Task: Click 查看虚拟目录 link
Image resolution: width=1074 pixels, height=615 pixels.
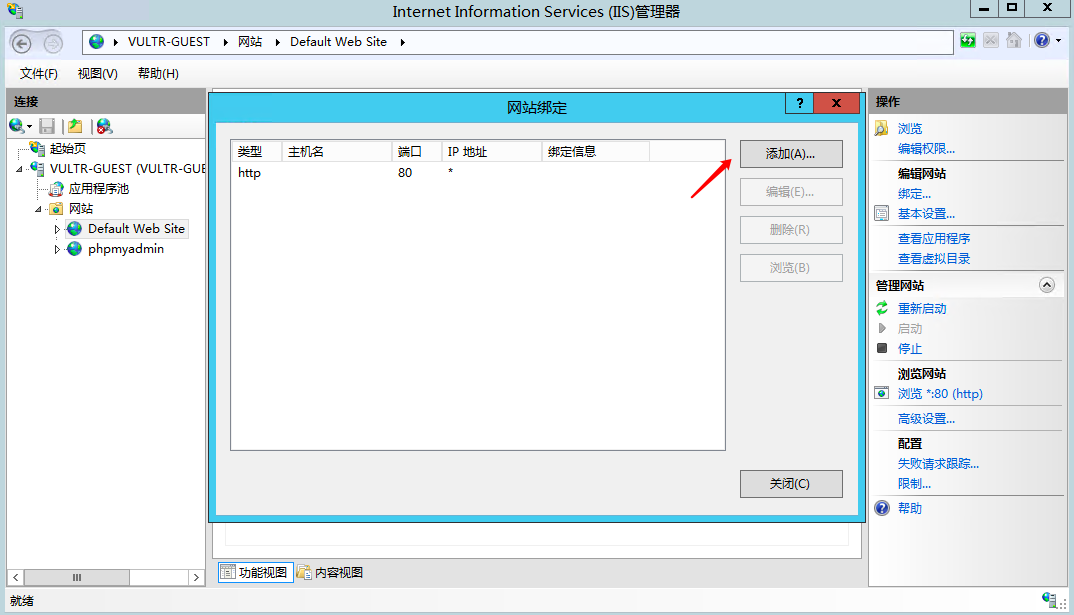Action: [934, 258]
